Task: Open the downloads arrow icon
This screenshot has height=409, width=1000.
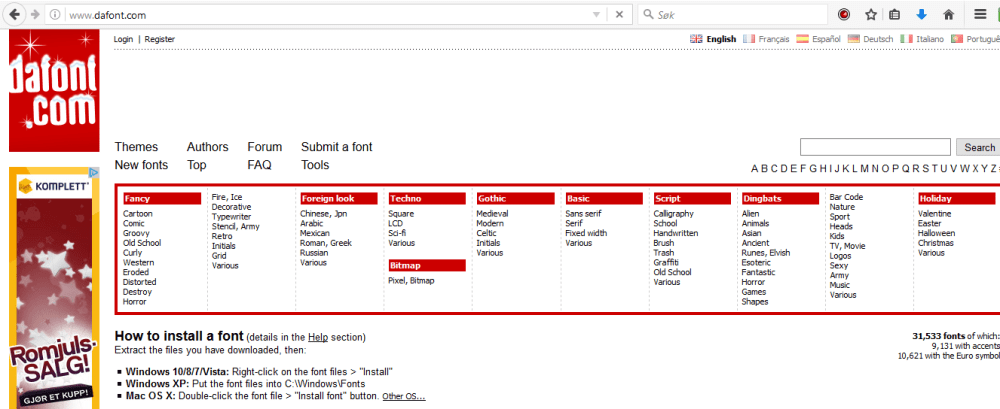Action: (922, 14)
